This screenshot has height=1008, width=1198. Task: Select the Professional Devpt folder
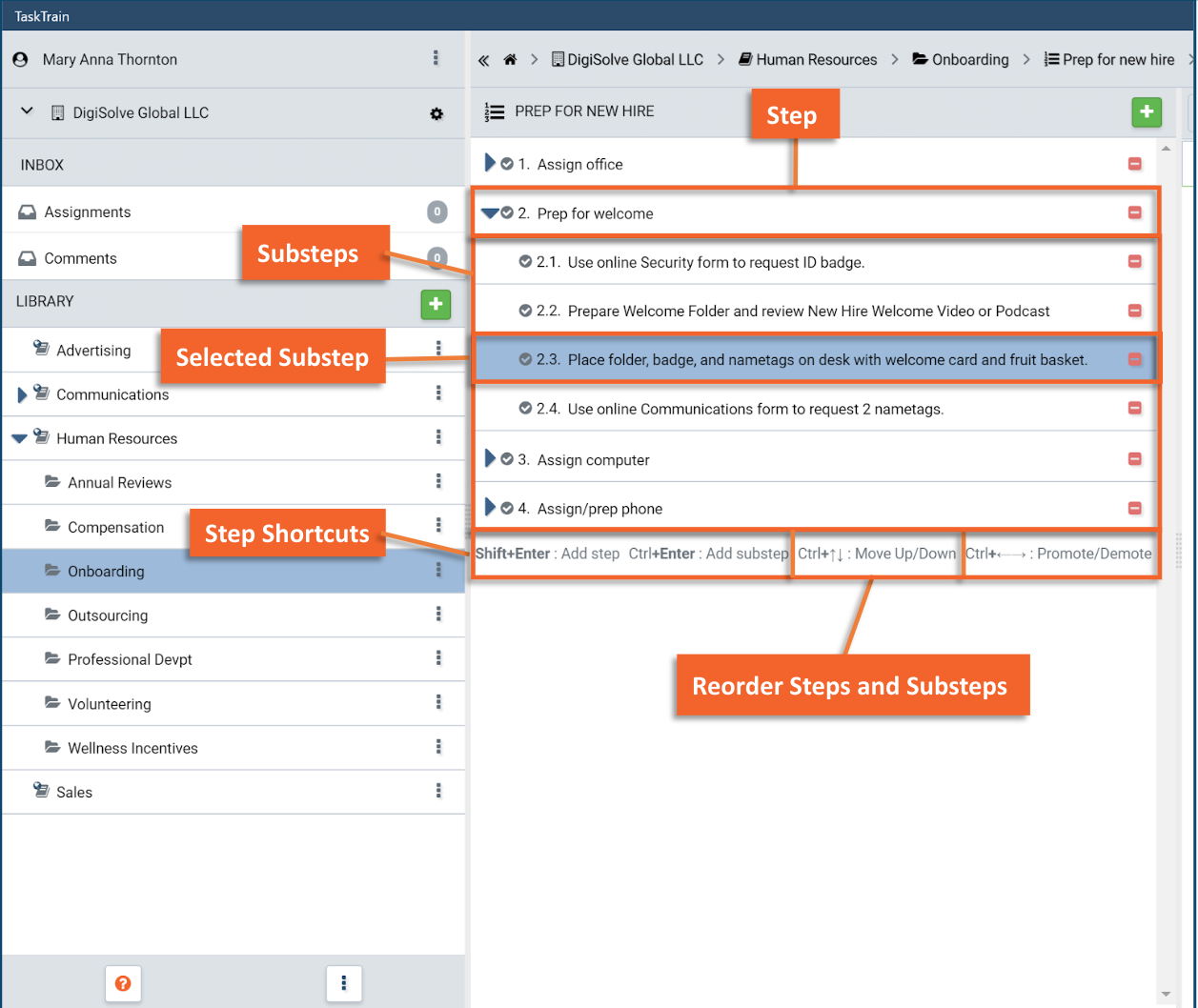click(233, 659)
